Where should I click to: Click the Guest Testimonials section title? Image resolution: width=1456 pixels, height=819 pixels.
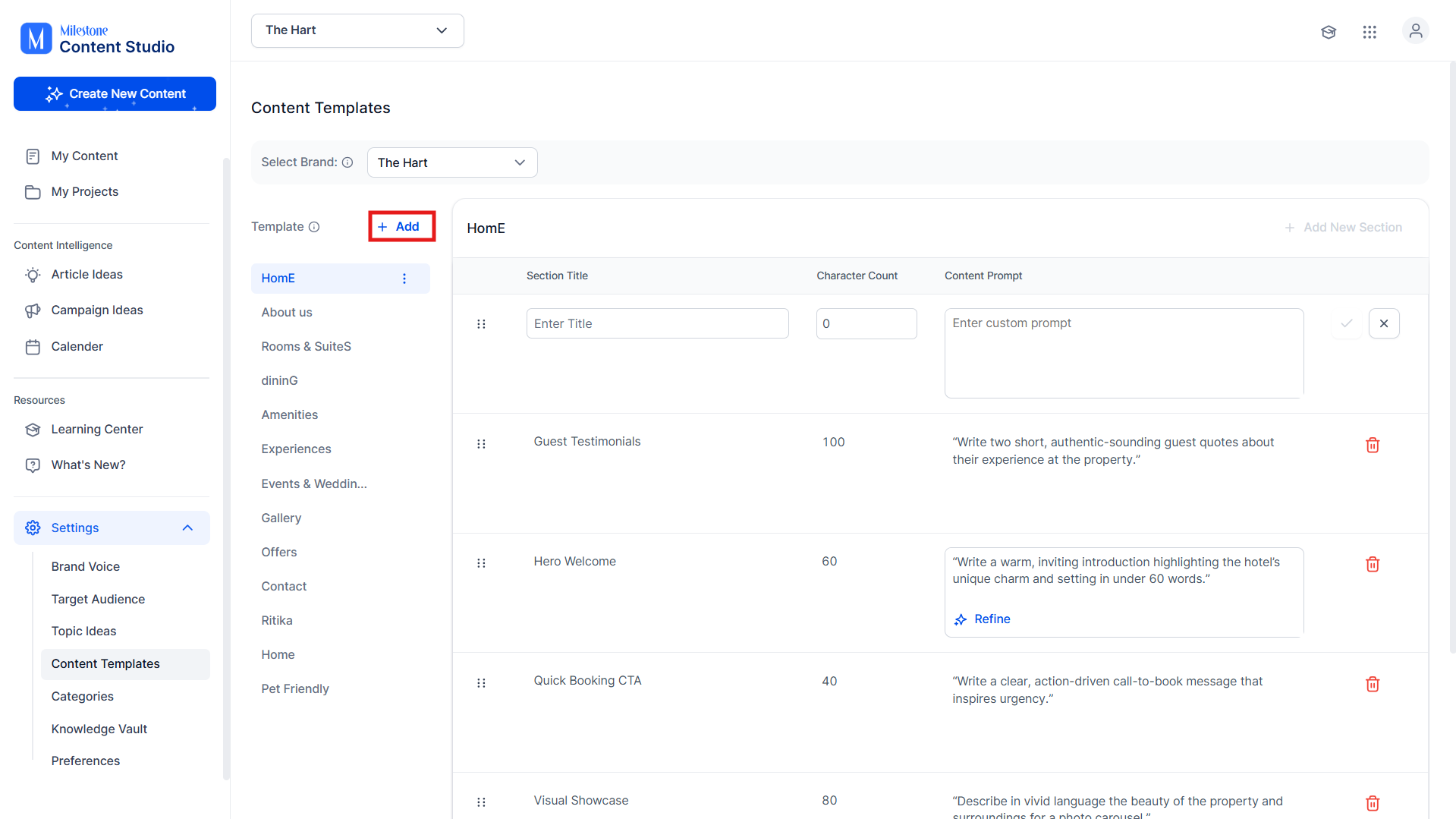[x=587, y=442]
